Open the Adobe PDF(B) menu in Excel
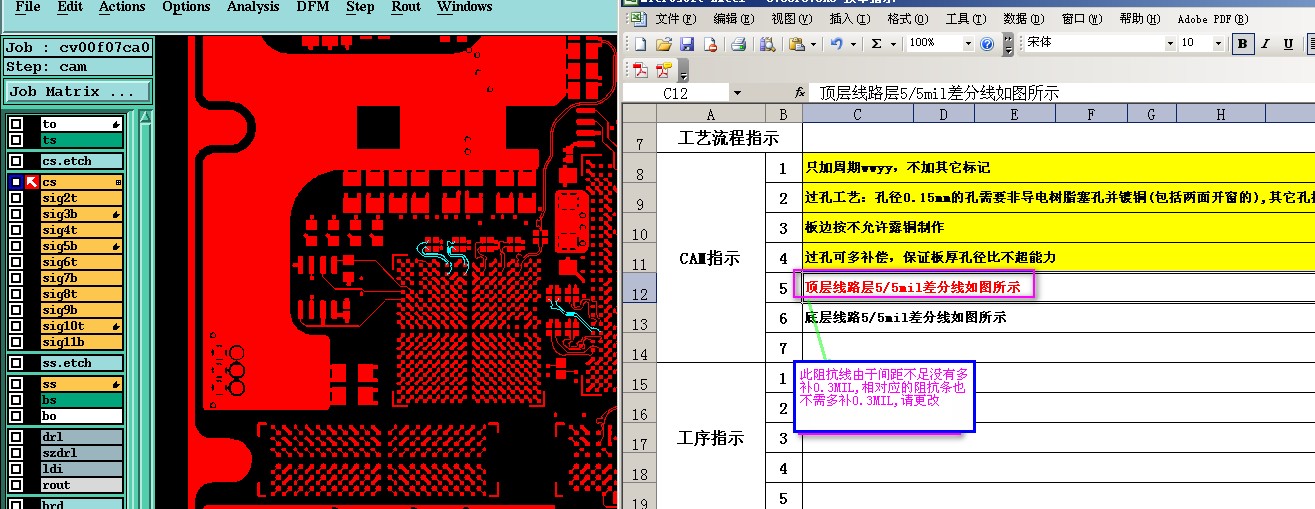This screenshot has height=509, width=1315. [x=1212, y=19]
